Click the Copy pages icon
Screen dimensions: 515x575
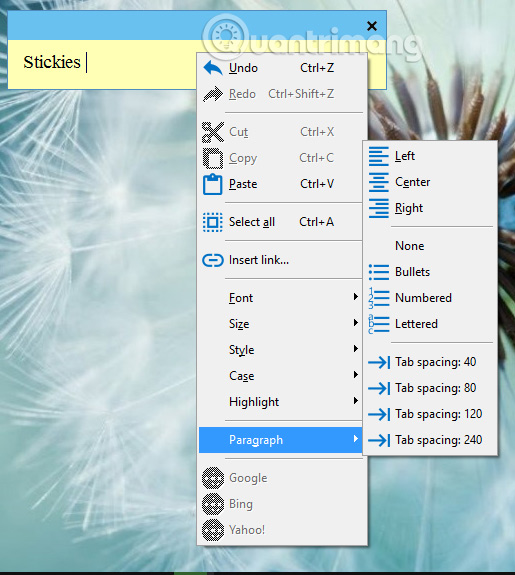point(213,158)
